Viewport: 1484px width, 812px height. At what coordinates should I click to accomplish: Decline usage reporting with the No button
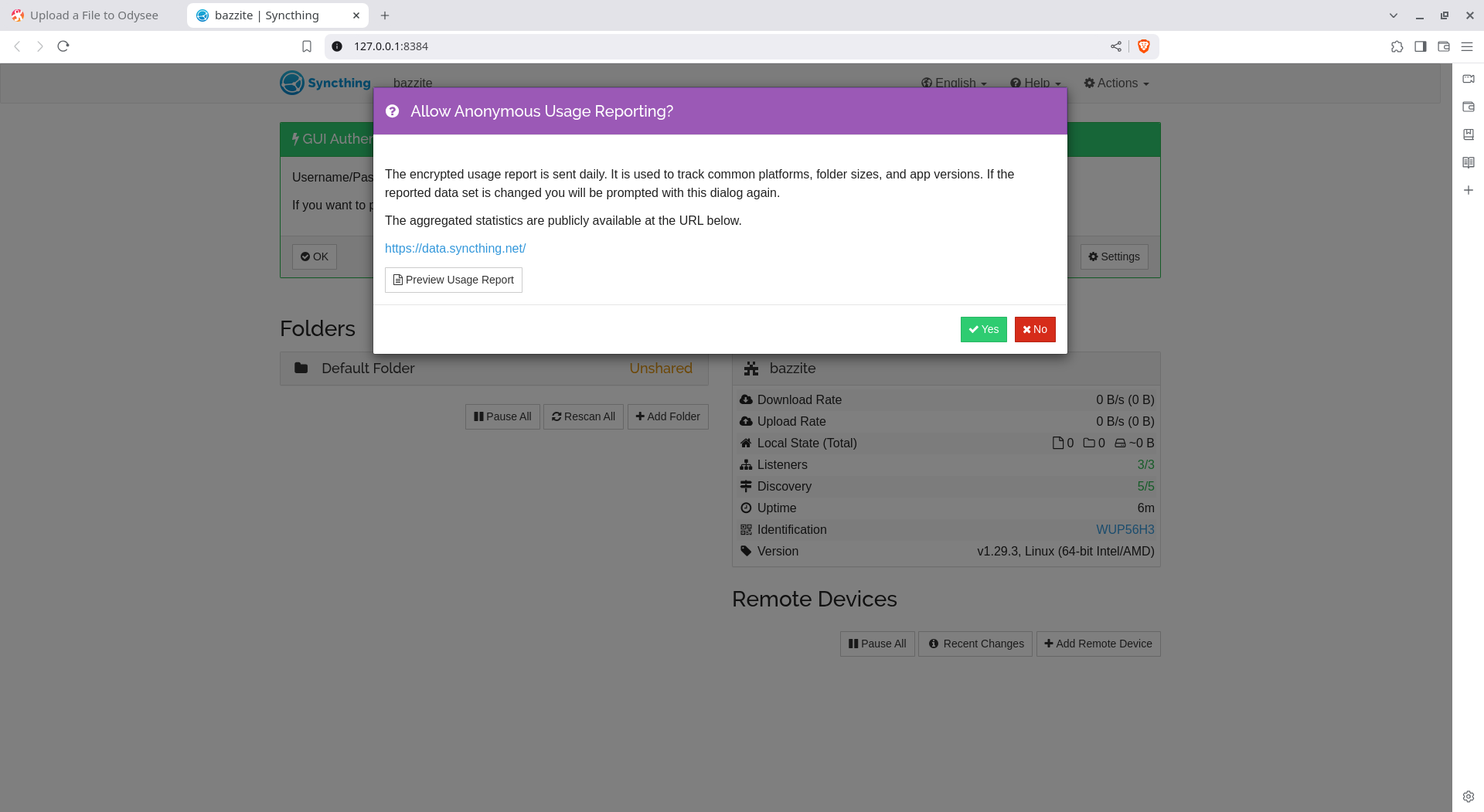point(1035,329)
